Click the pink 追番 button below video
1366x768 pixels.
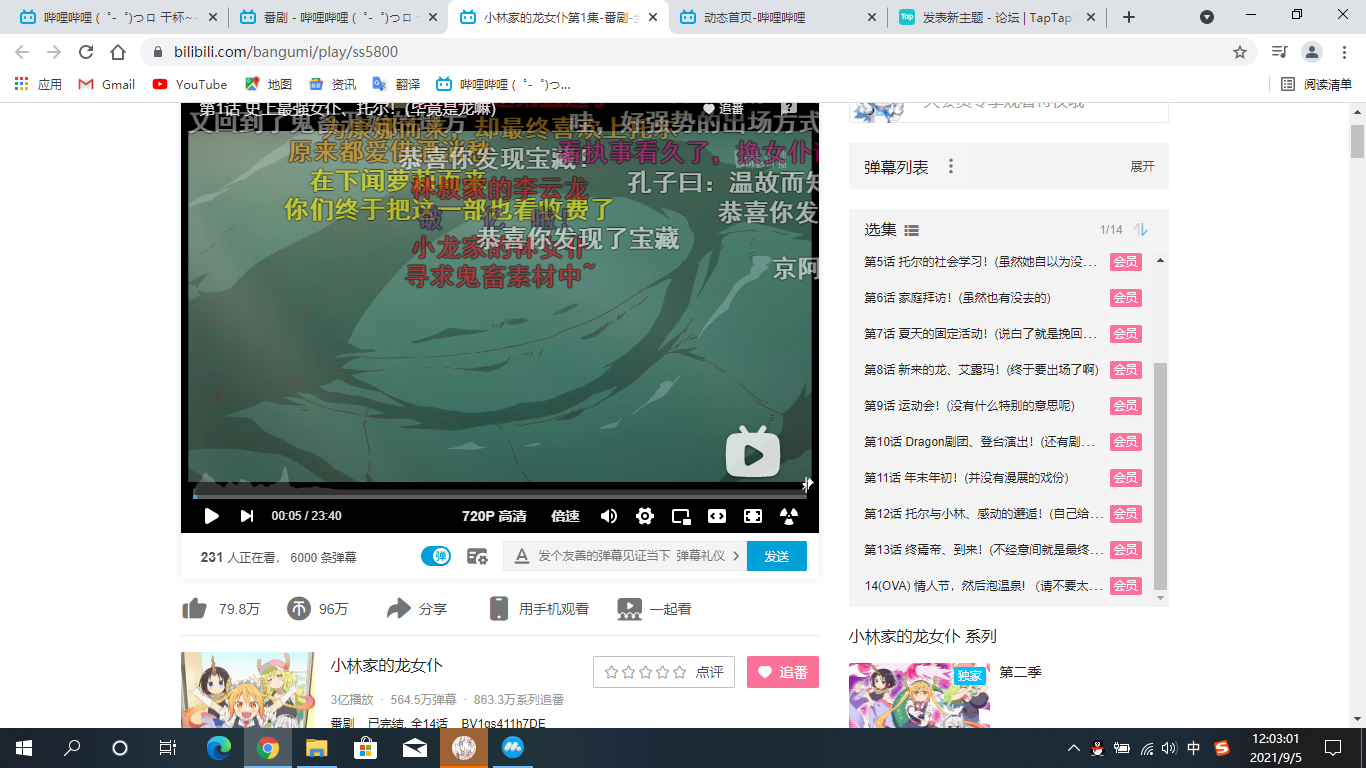[x=783, y=672]
